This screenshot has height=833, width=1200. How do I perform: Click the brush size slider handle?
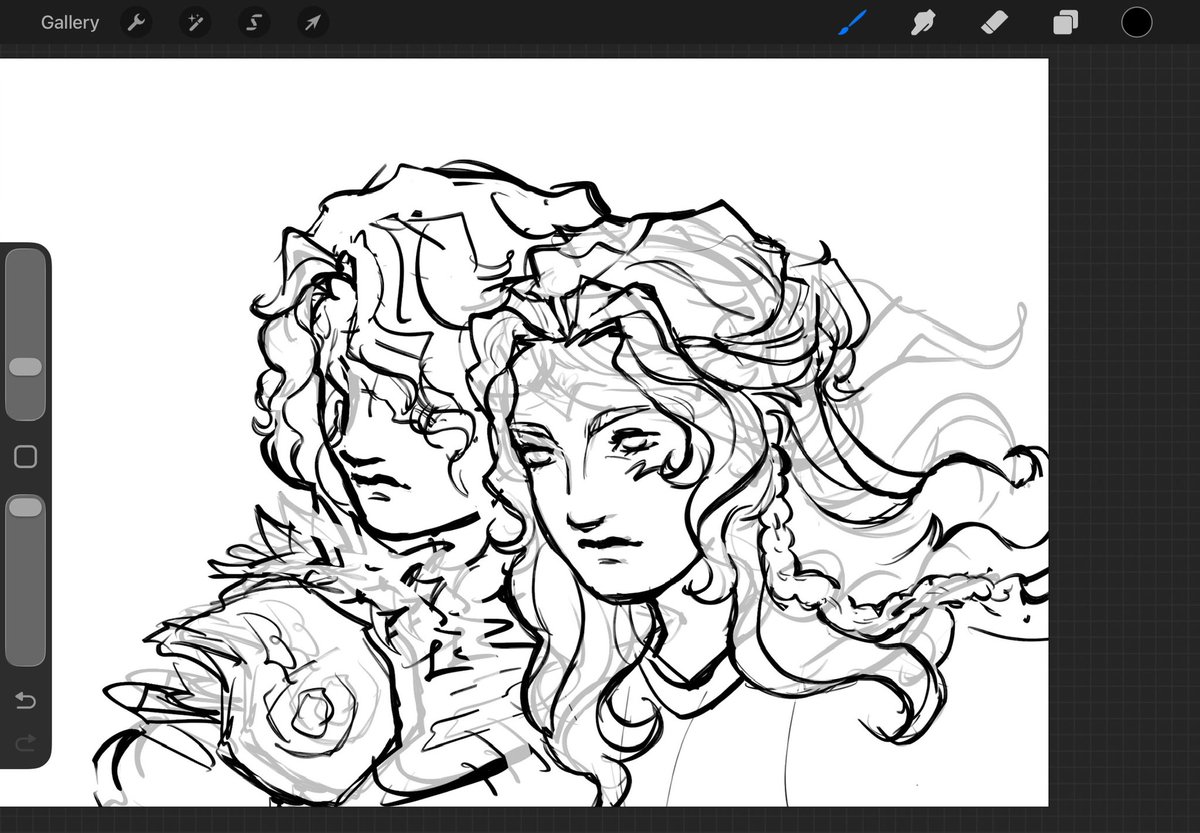click(x=25, y=367)
